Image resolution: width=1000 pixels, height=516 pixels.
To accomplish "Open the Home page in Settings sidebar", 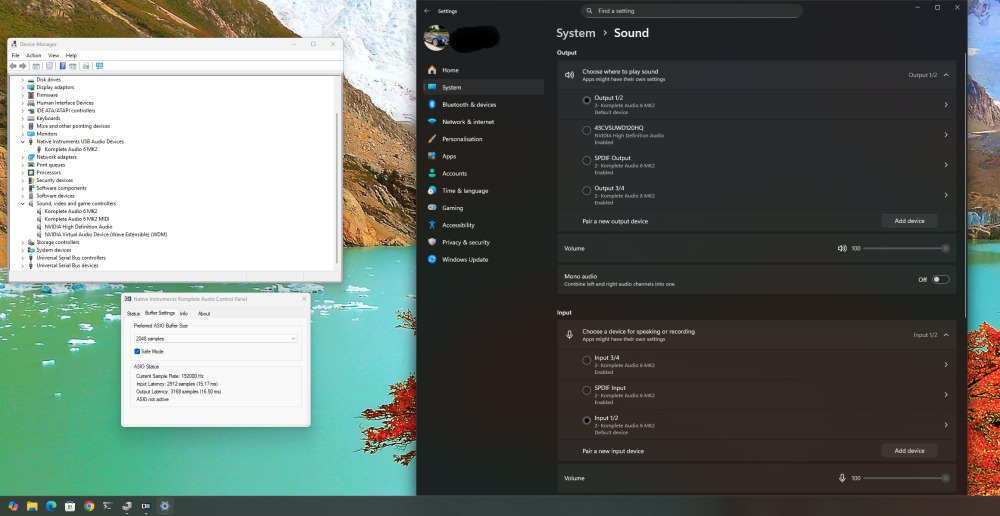I will 483,70.
